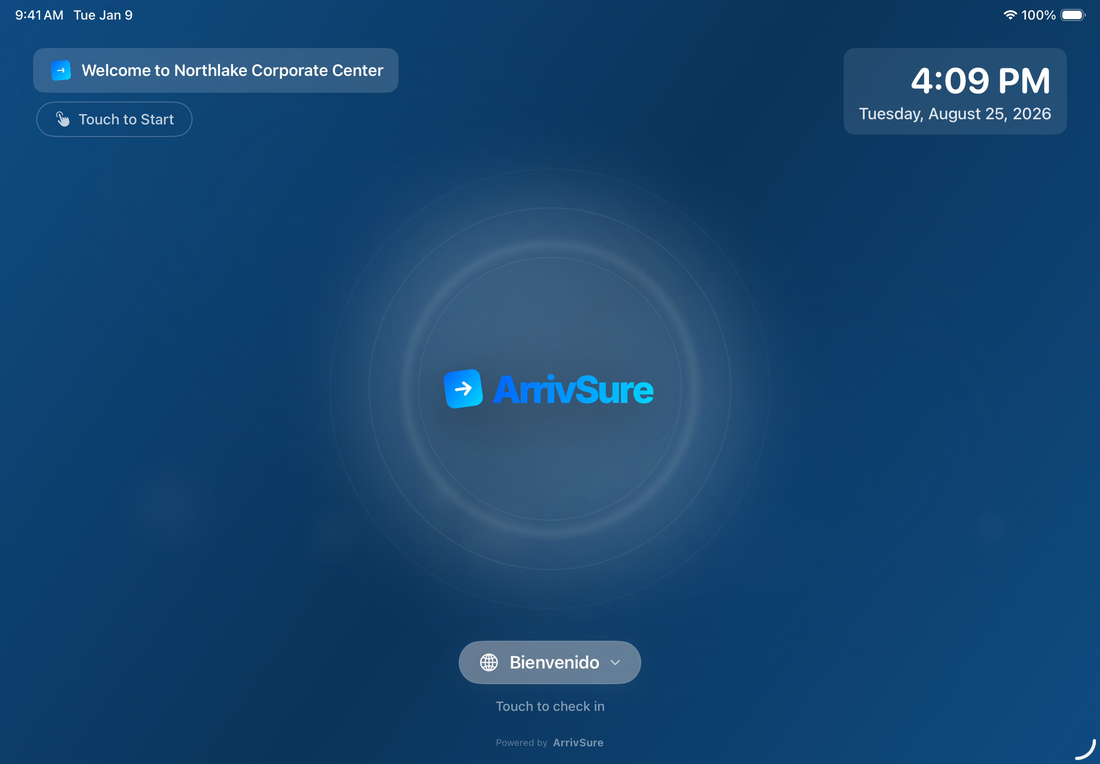Click the curved corner handle at bottom right

pos(1086,749)
